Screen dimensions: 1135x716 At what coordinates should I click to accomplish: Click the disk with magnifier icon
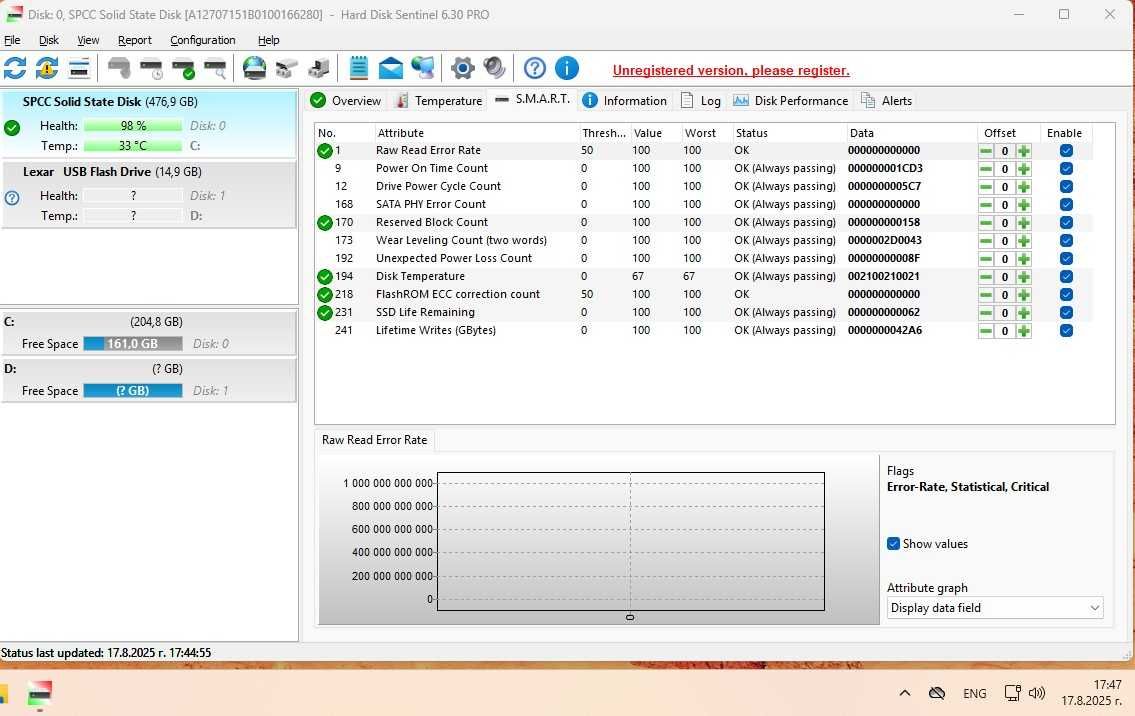[215, 68]
